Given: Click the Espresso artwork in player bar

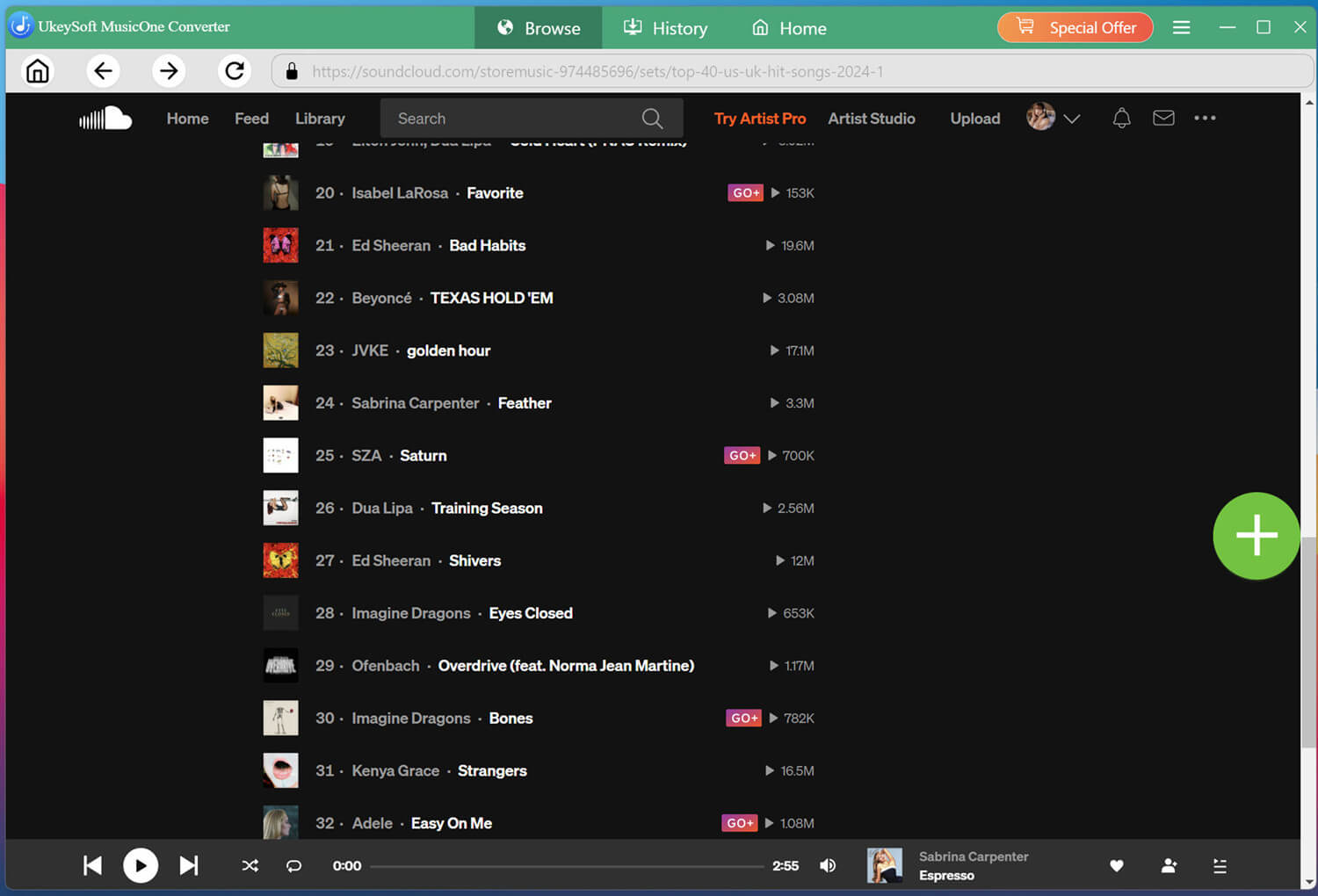Looking at the screenshot, I should (x=885, y=865).
